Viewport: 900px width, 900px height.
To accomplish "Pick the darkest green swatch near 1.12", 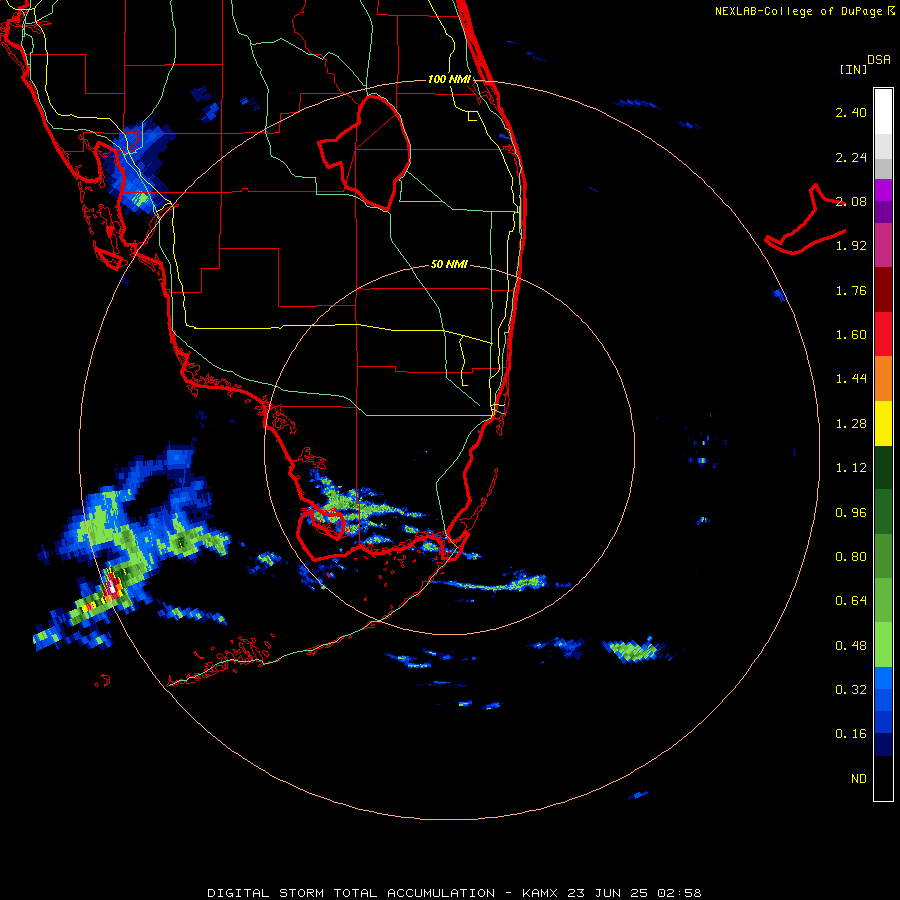I will click(883, 468).
